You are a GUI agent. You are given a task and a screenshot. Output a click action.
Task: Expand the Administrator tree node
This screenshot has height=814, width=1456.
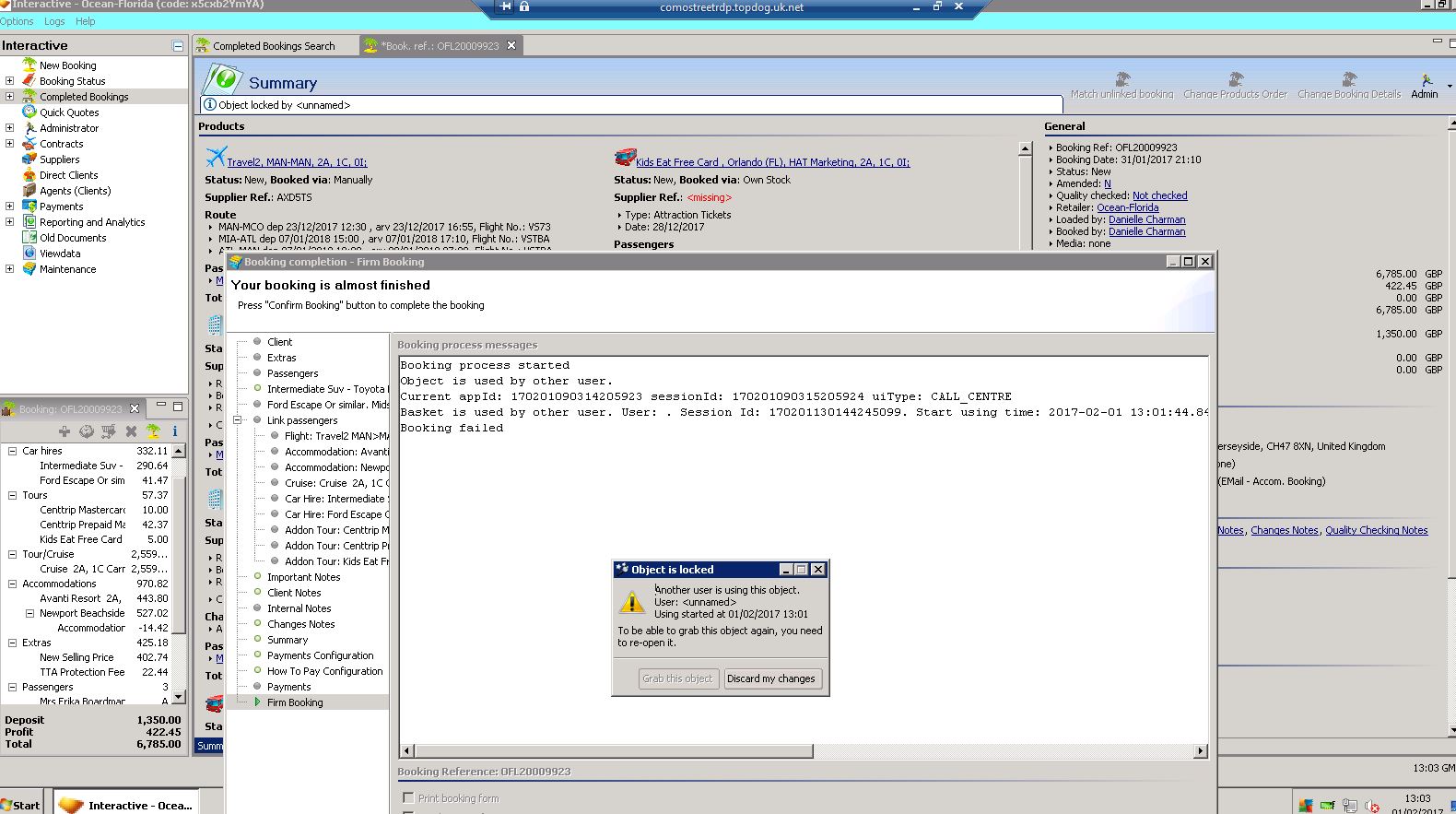pyautogui.click(x=9, y=127)
